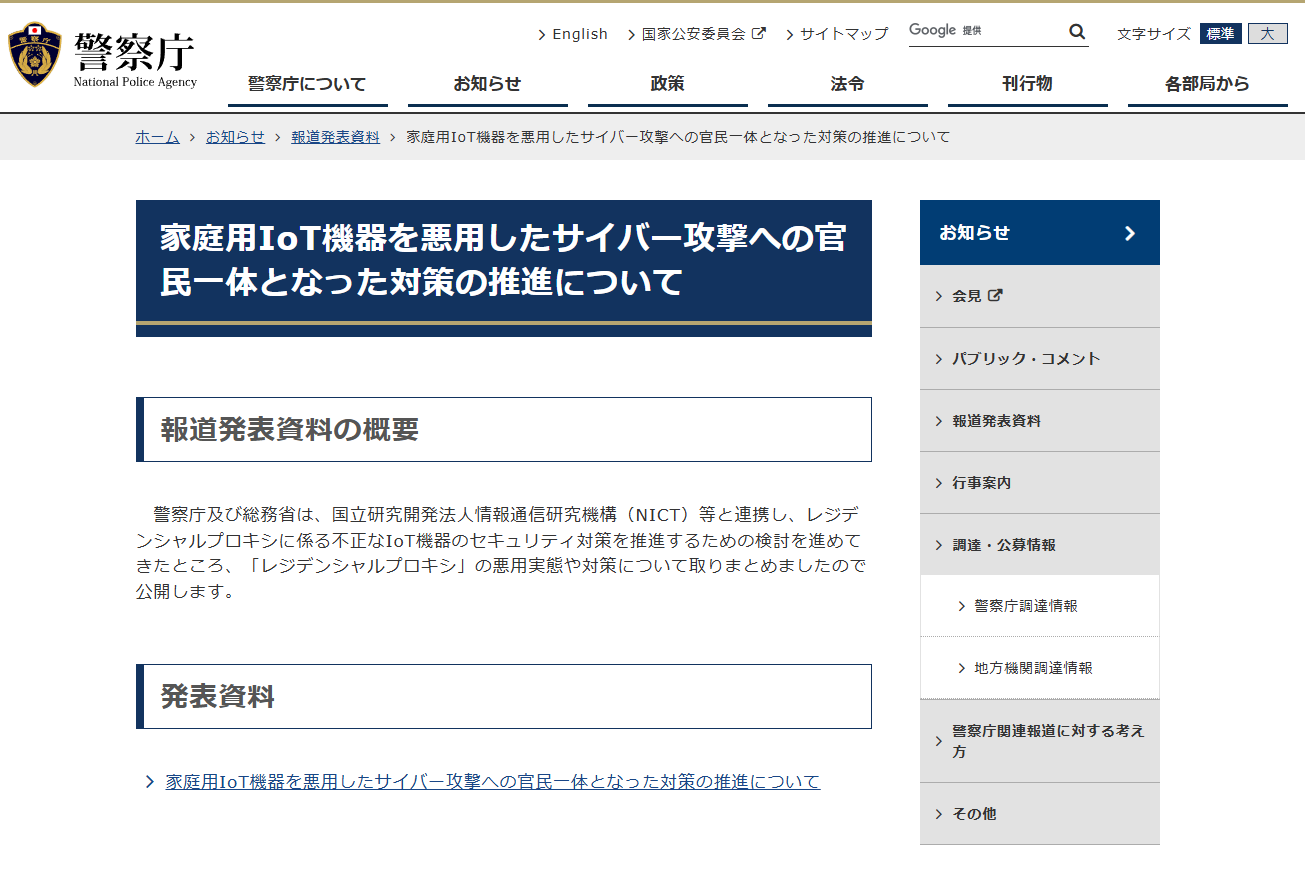
Task: Open 報道発表資料 in the sidebar
Action: (x=1040, y=421)
